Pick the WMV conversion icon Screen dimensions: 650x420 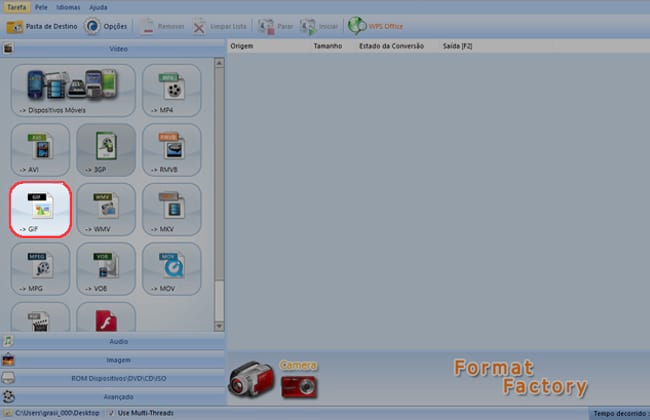point(106,208)
